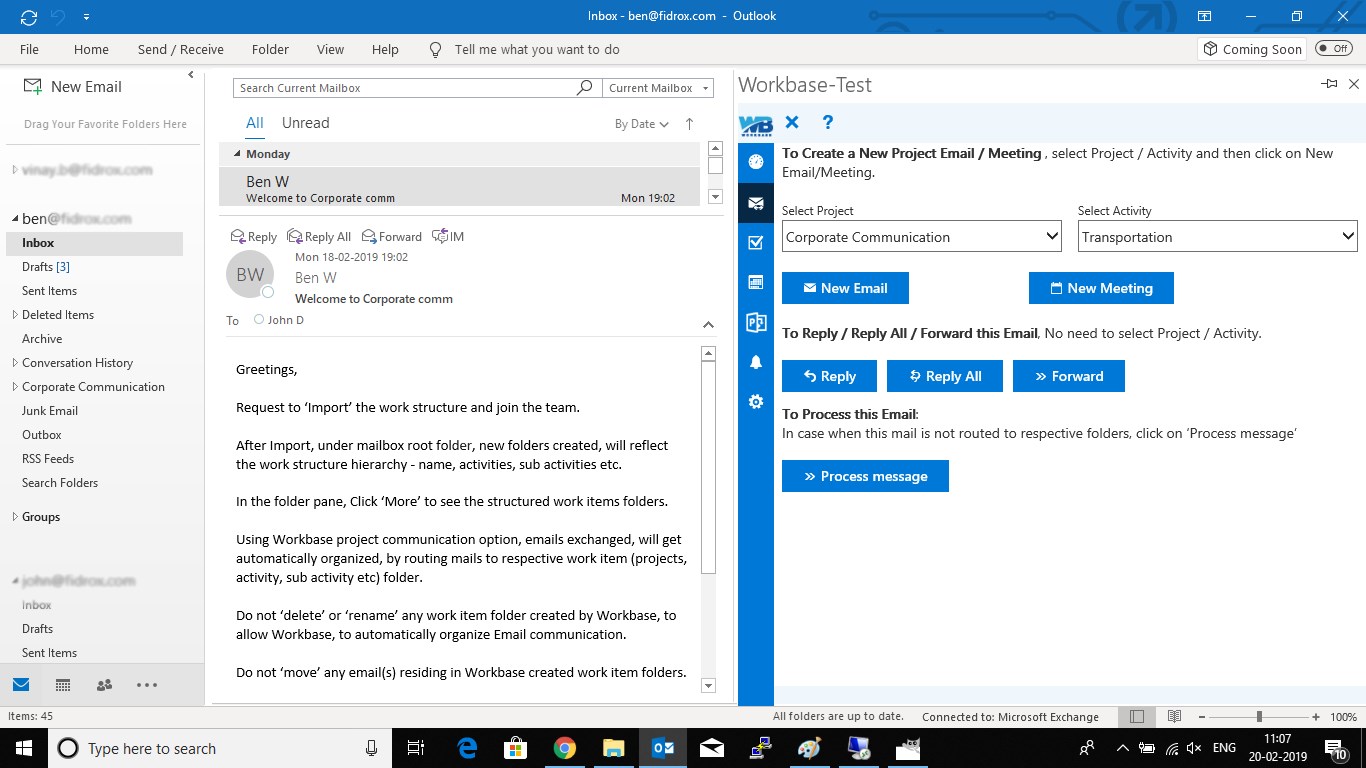Image resolution: width=1366 pixels, height=768 pixels.
Task: Open the Send / Receive tab
Action: [x=181, y=49]
